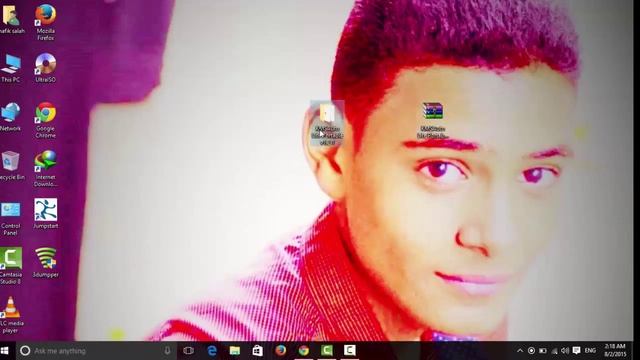
Task: Open the UltraISO desktop shortcut
Action: [x=45, y=68]
